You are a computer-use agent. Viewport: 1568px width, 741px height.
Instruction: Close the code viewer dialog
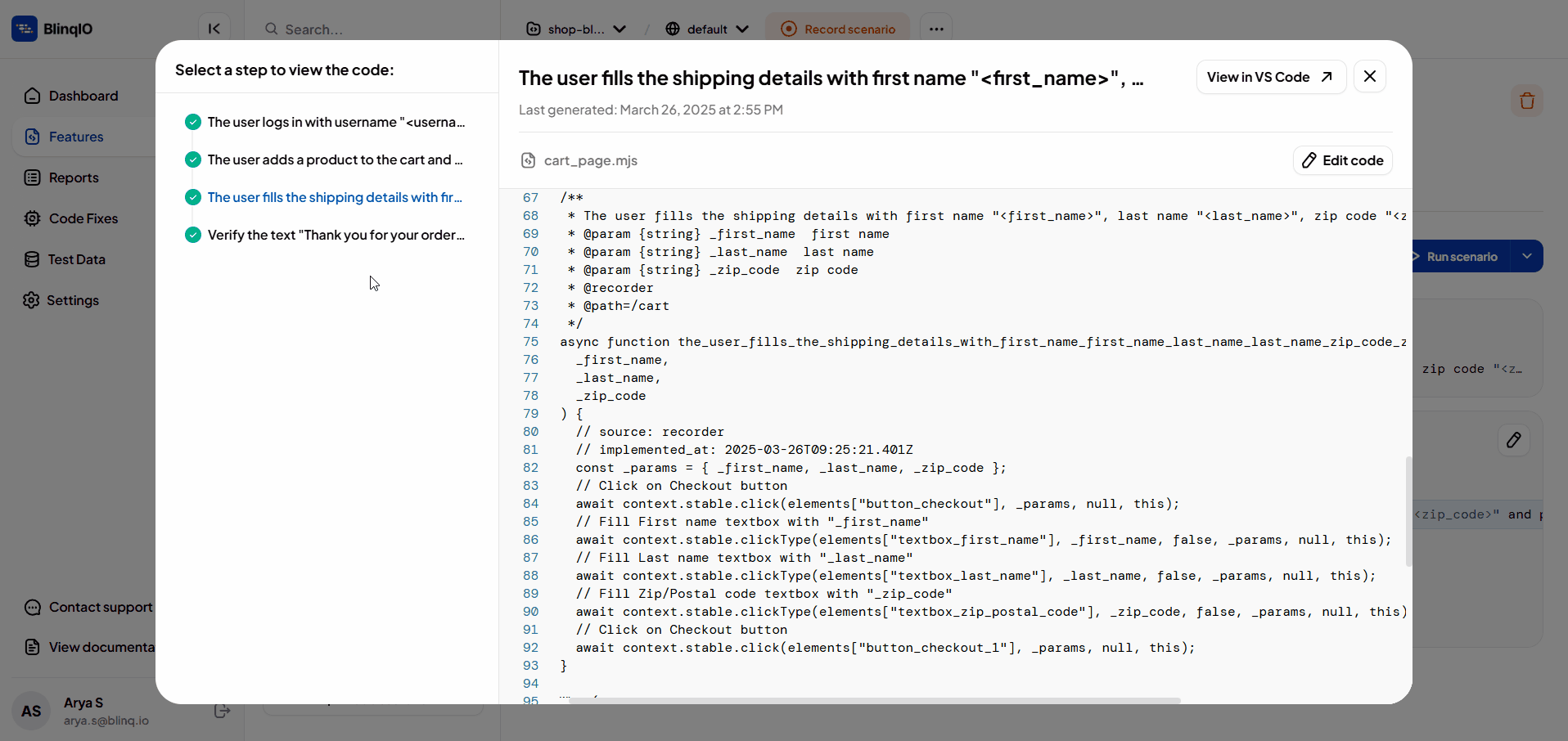pyautogui.click(x=1370, y=77)
